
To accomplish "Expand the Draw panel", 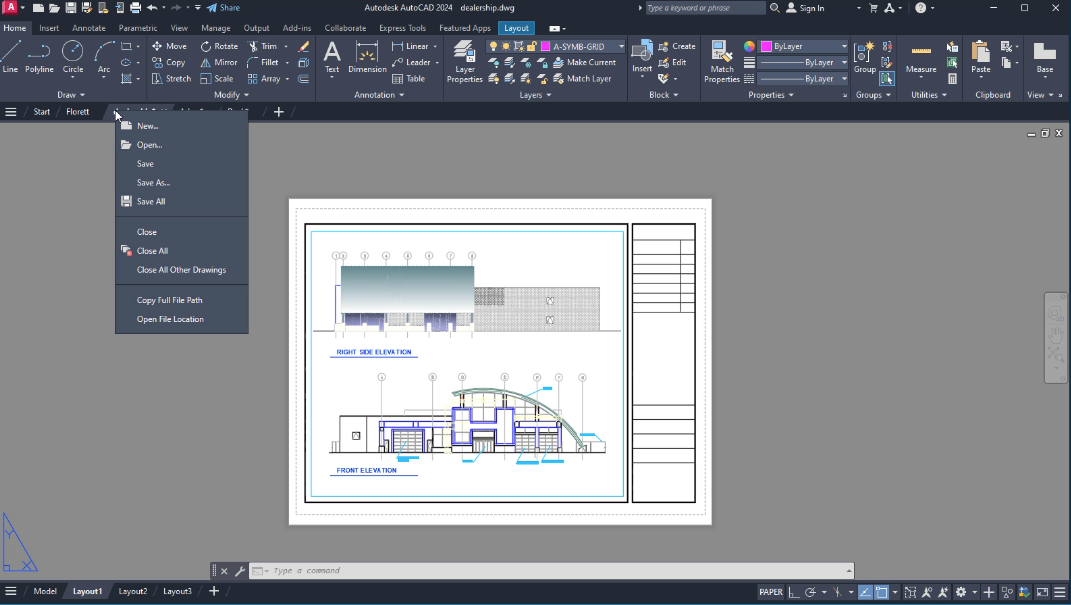I will (x=71, y=95).
